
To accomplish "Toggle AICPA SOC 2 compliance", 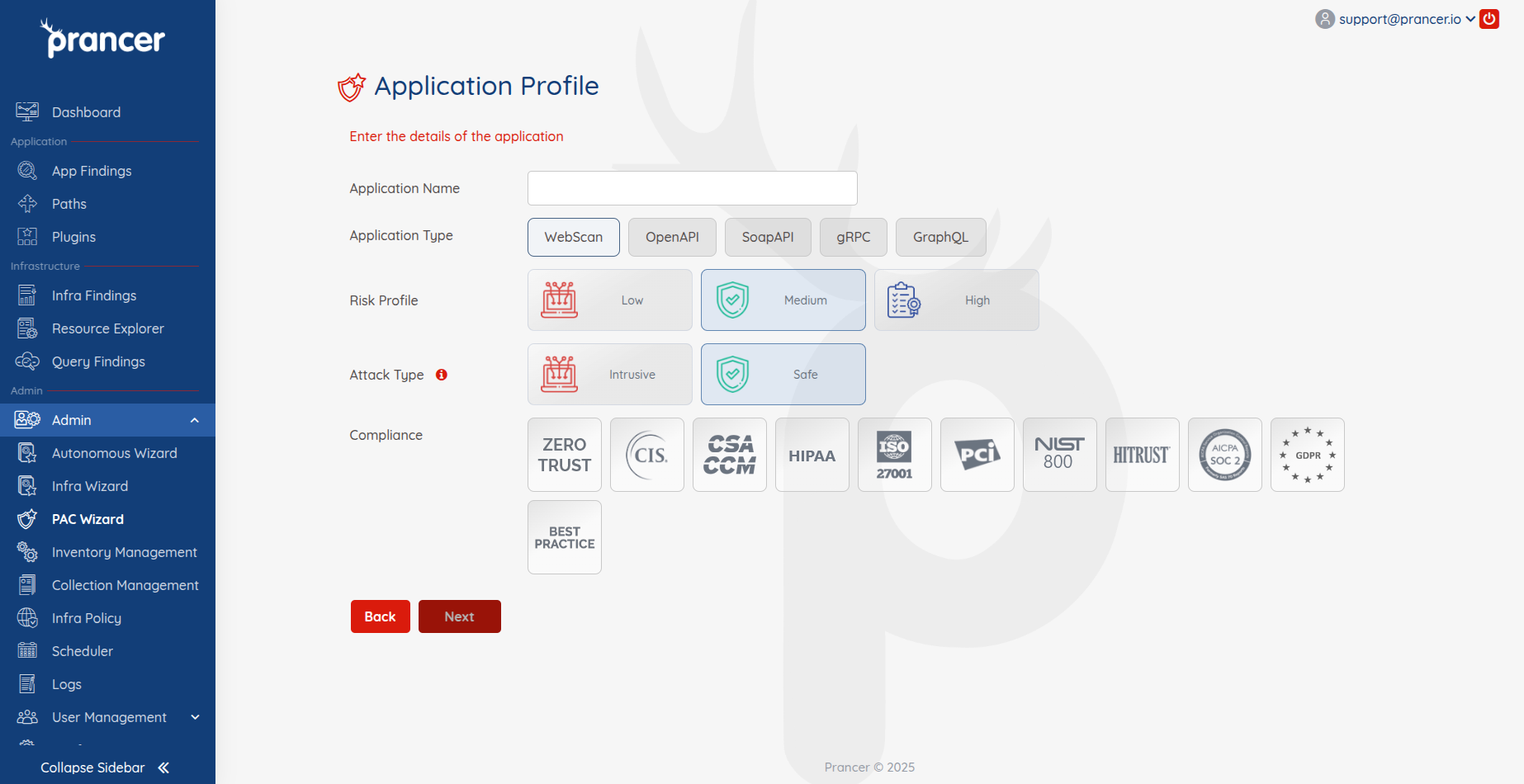I will (1225, 455).
